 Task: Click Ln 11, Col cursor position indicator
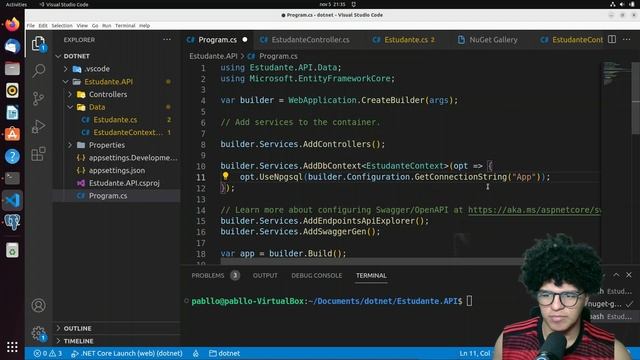[475, 353]
